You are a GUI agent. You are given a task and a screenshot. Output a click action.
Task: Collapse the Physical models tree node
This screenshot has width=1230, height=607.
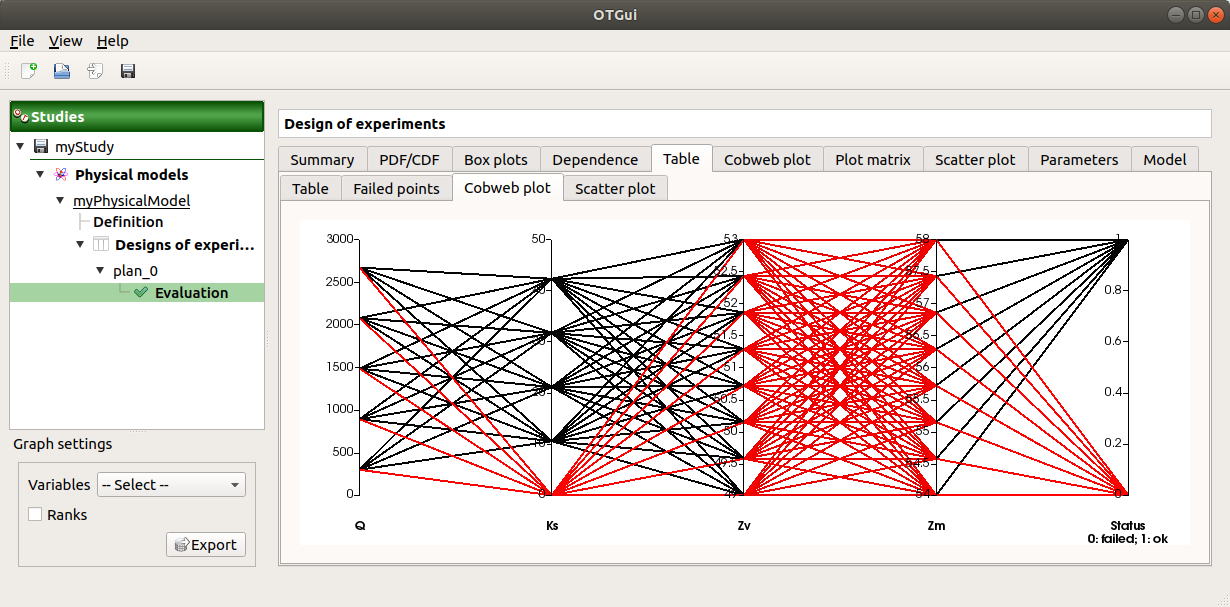click(x=40, y=175)
